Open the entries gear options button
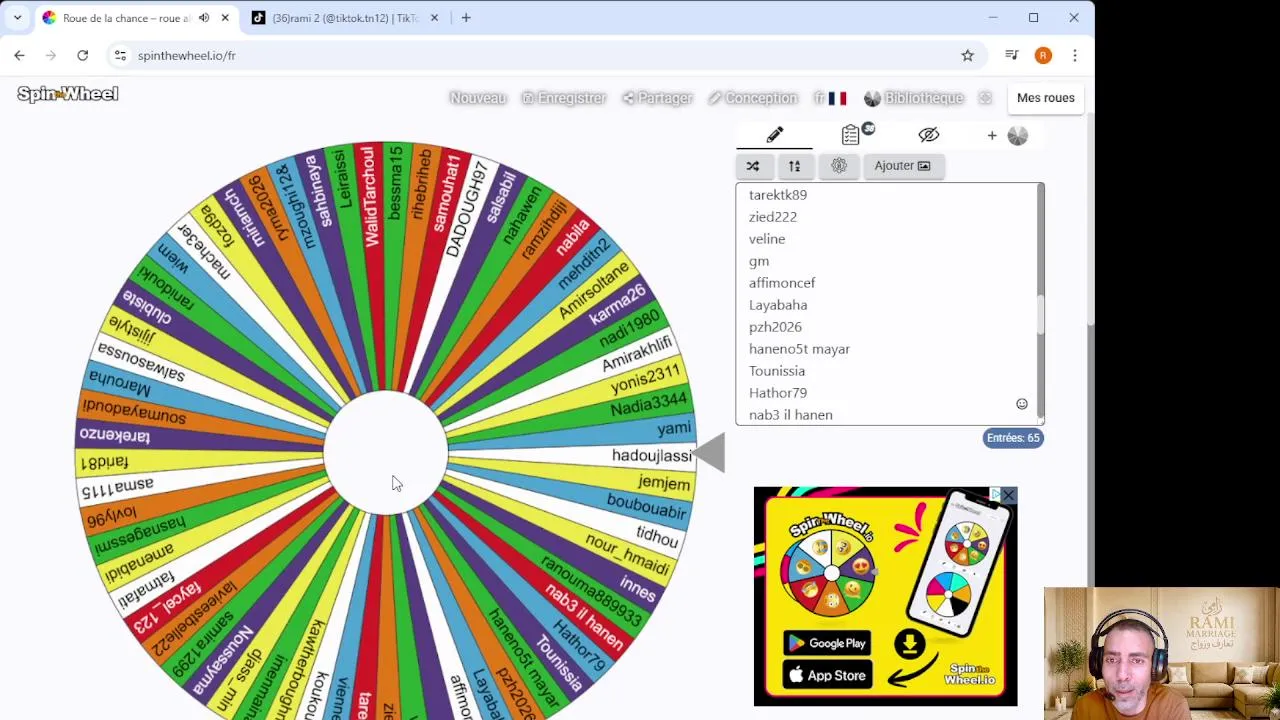The image size is (1280, 720). [839, 166]
